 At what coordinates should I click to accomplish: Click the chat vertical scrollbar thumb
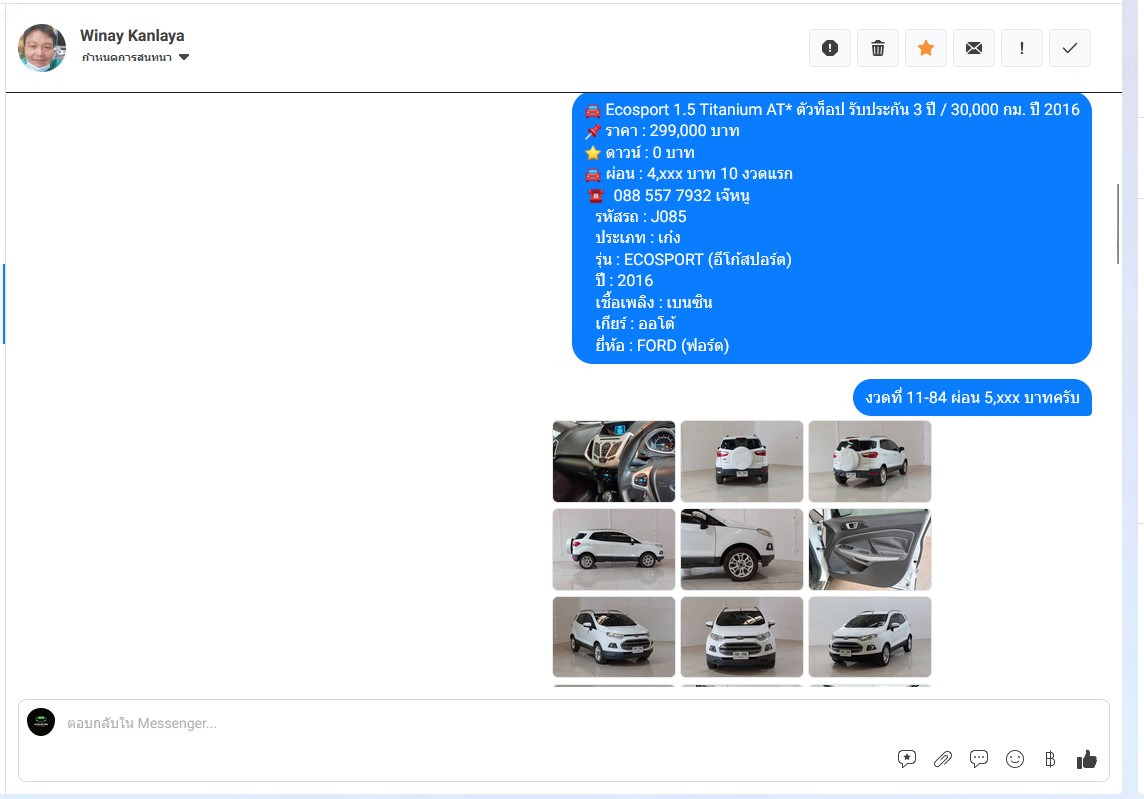click(x=1118, y=224)
